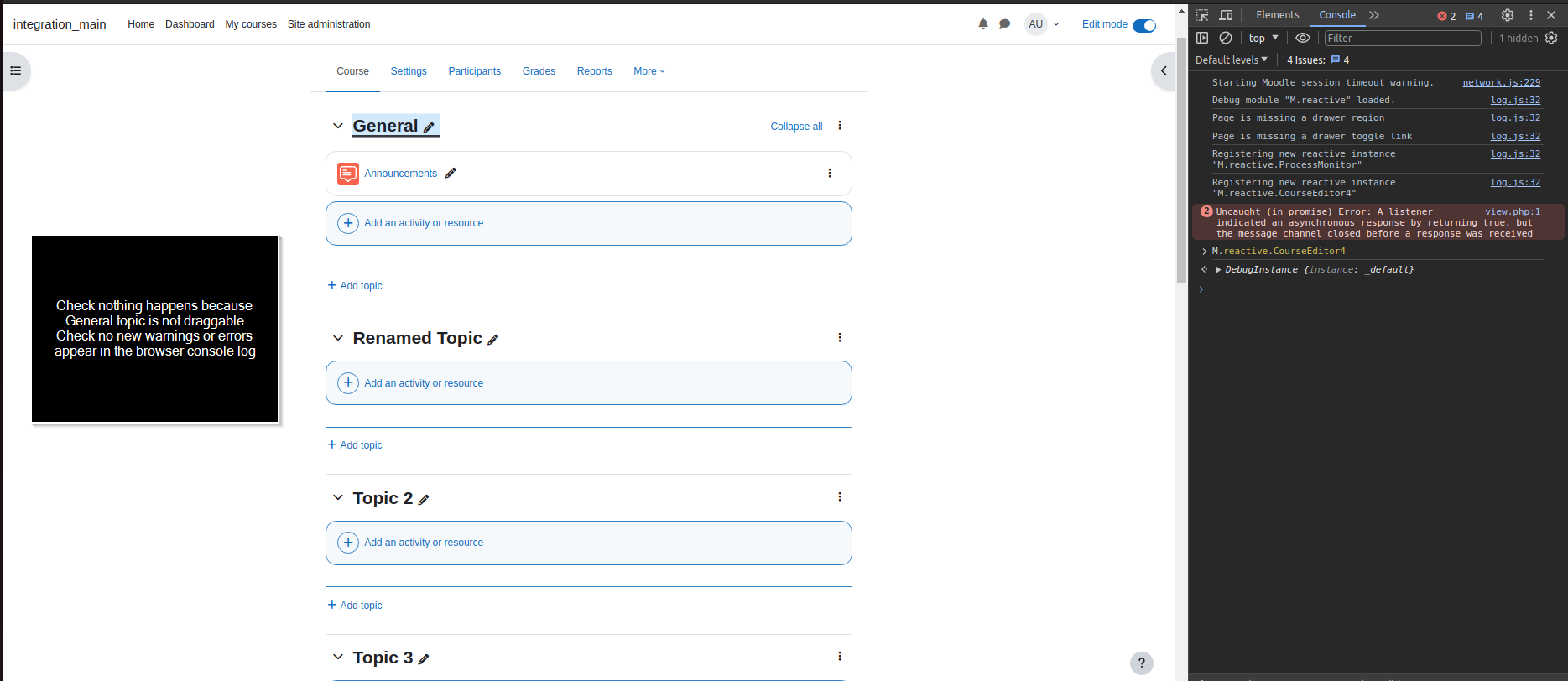Click the DevTools issues count badge
This screenshot has height=681, width=1568.
tap(1475, 16)
